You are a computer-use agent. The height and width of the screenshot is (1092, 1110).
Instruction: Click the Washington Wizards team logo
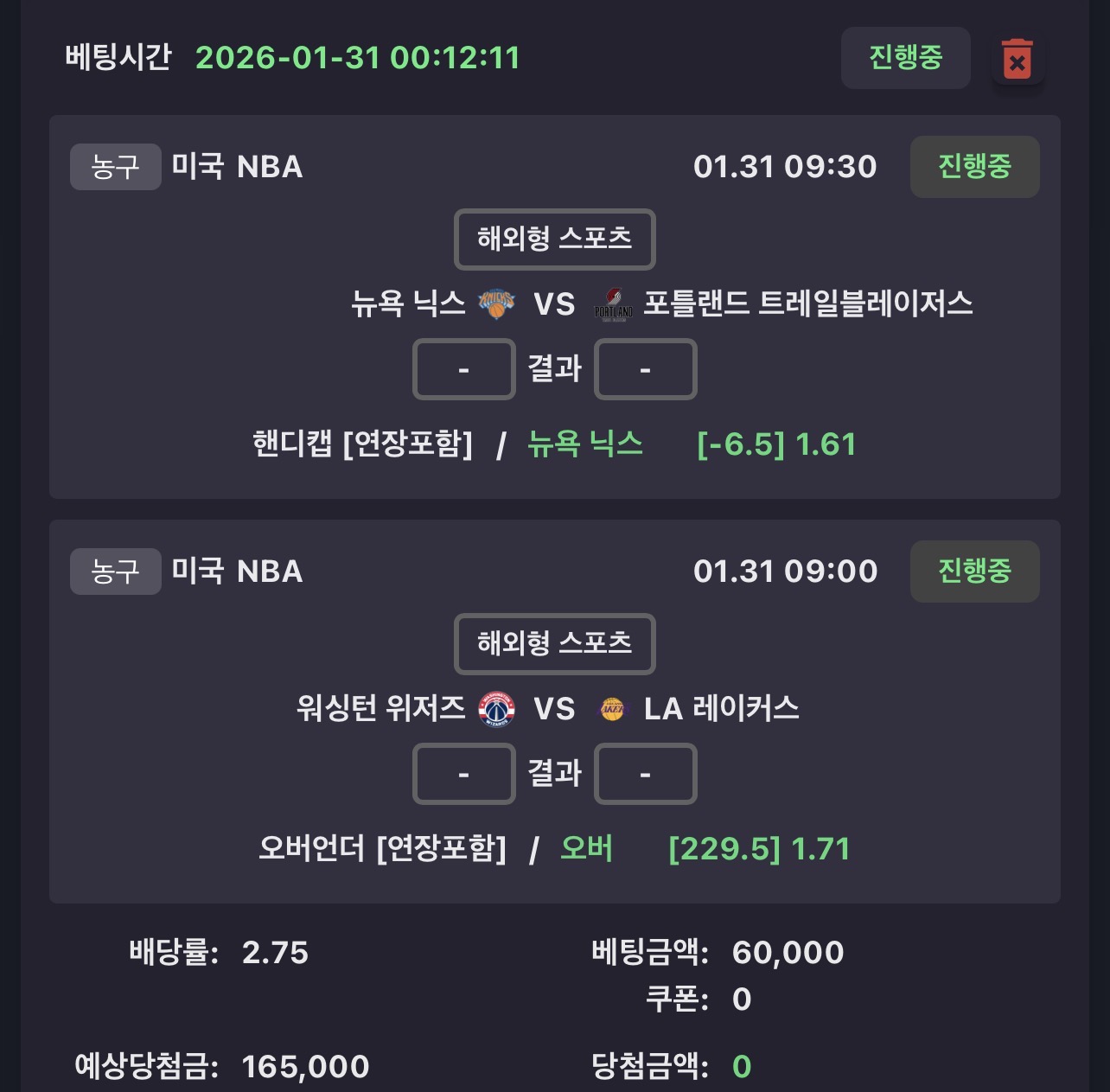[x=497, y=709]
